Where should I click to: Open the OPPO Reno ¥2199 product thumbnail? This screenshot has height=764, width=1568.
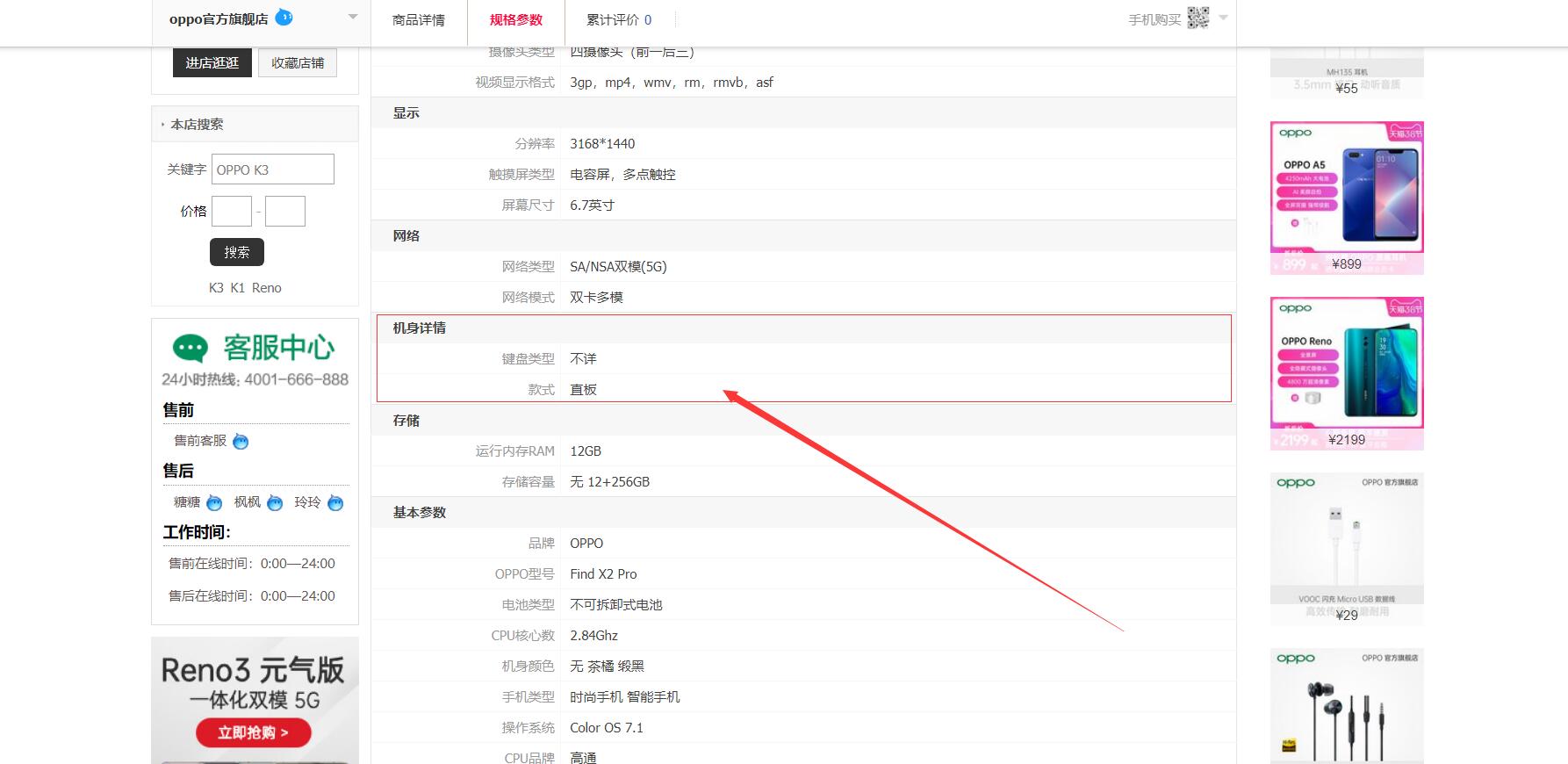pyautogui.click(x=1347, y=373)
